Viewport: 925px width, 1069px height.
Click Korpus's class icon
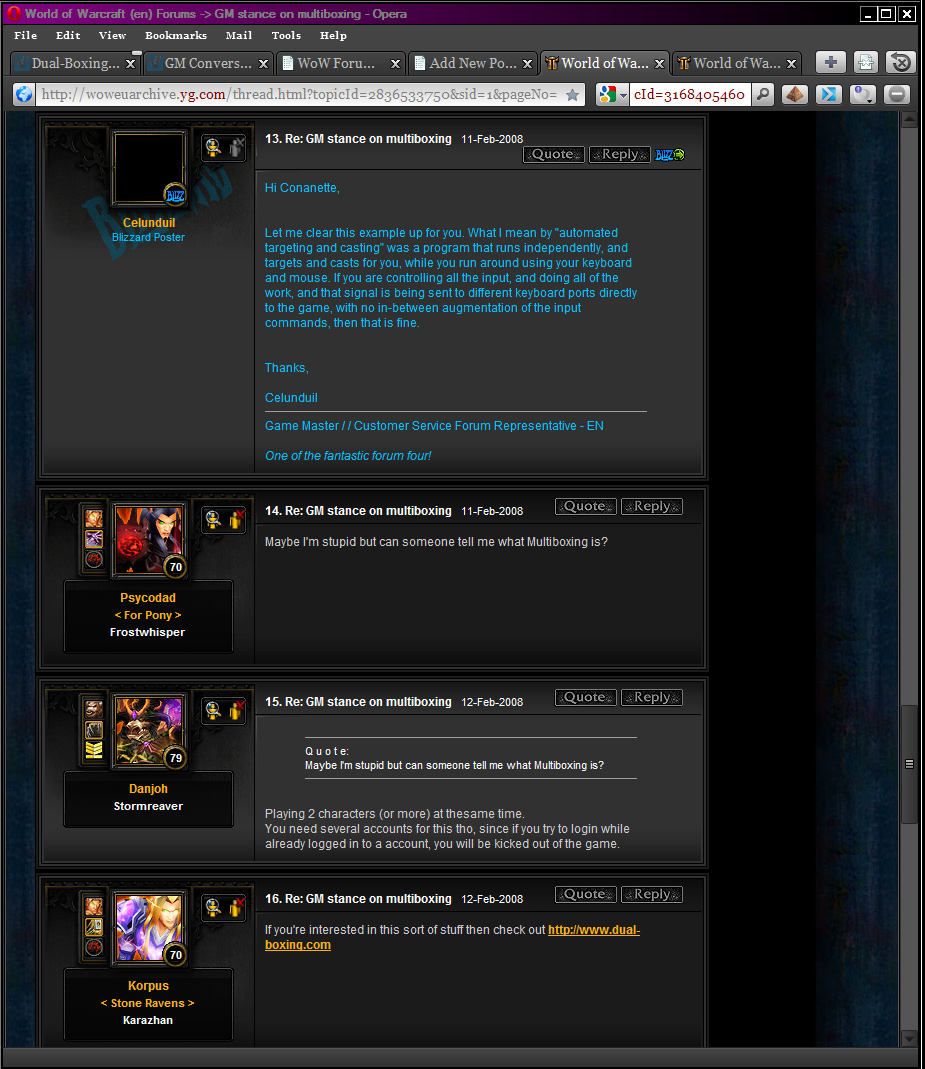point(94,927)
